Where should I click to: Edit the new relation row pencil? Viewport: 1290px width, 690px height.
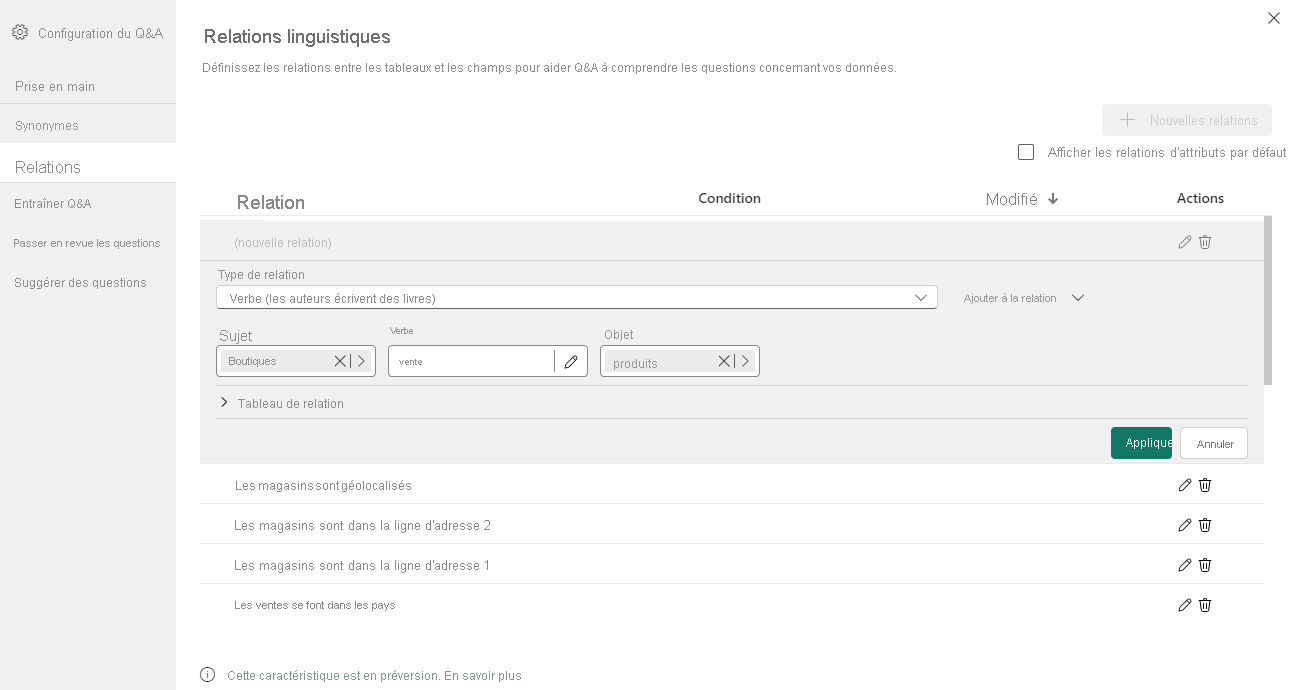[x=1185, y=242]
